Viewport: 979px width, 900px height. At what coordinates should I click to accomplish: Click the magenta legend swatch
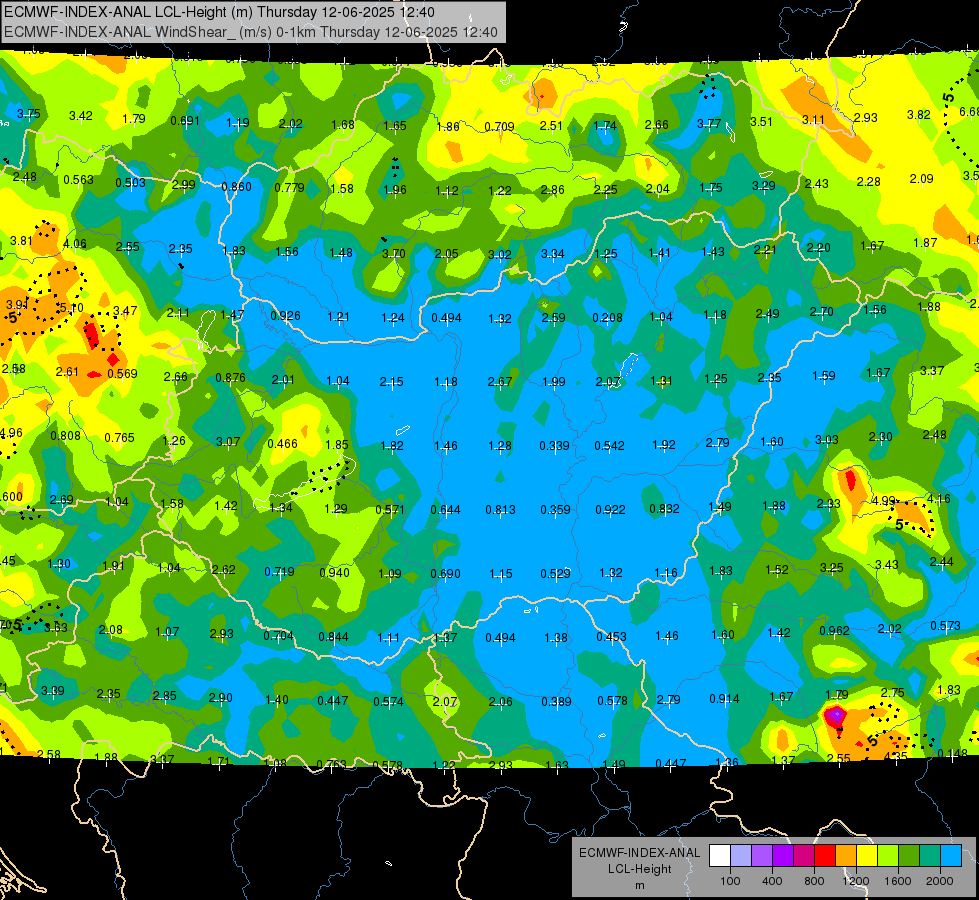(804, 855)
